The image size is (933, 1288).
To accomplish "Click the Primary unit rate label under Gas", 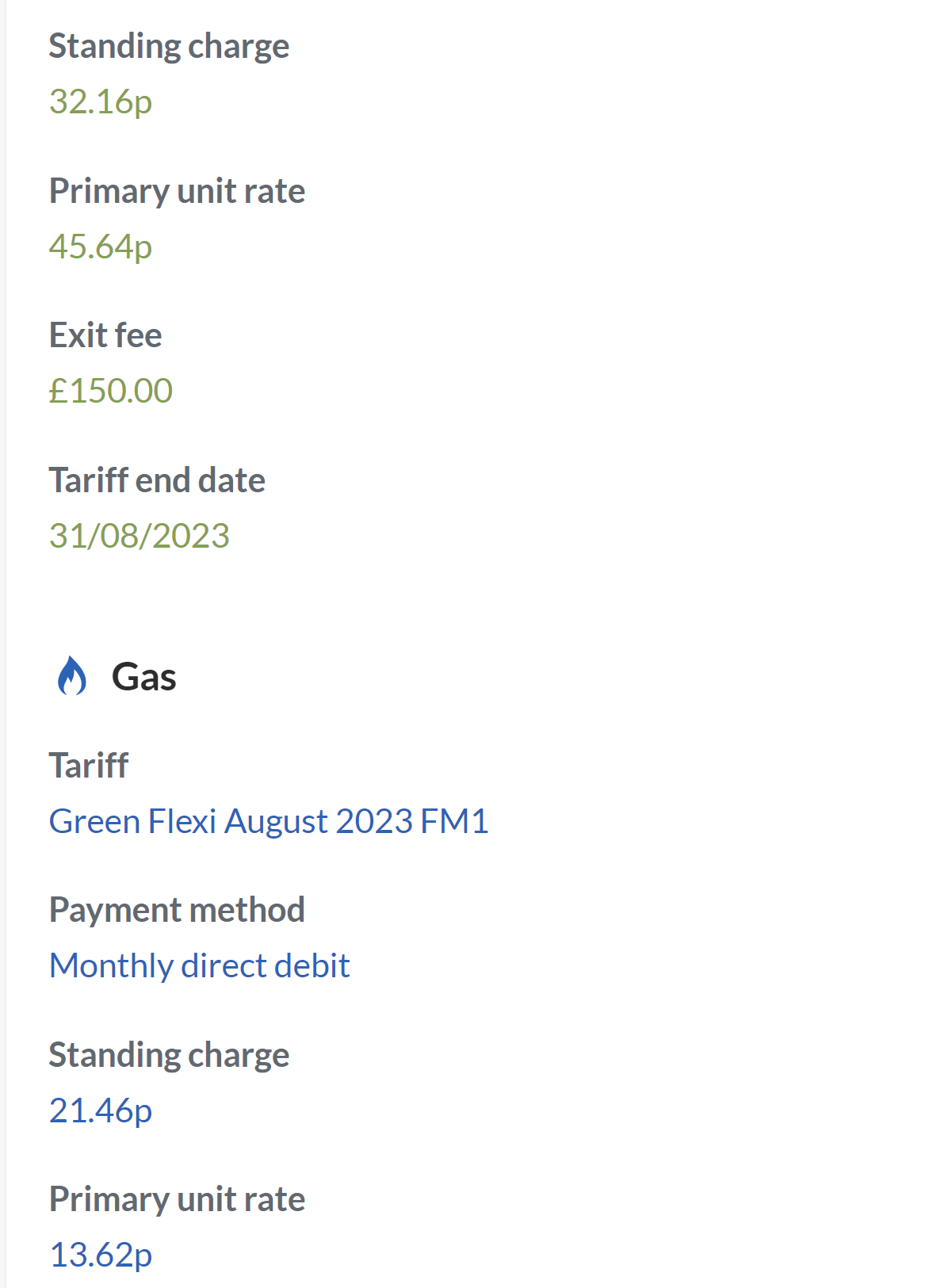I will coord(177,1199).
